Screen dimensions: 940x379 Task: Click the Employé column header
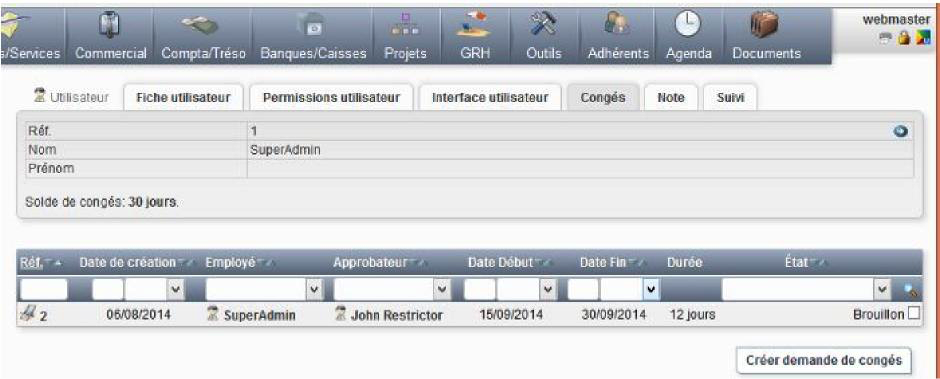(x=230, y=263)
